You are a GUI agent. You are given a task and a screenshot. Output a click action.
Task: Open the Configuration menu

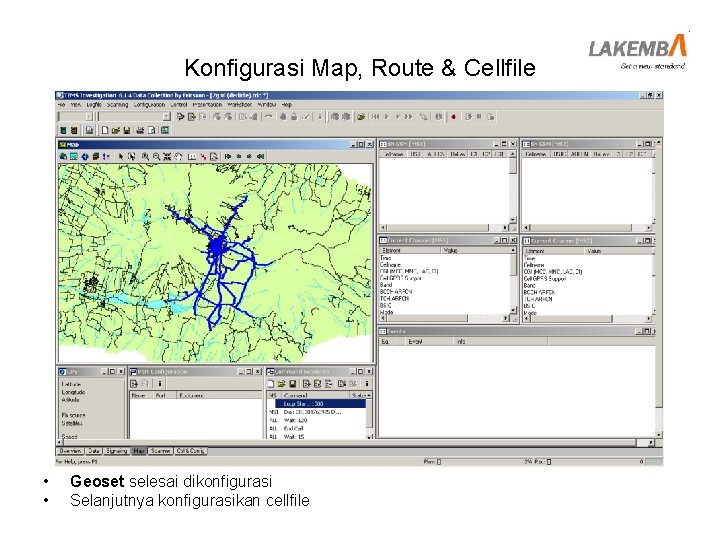click(149, 104)
